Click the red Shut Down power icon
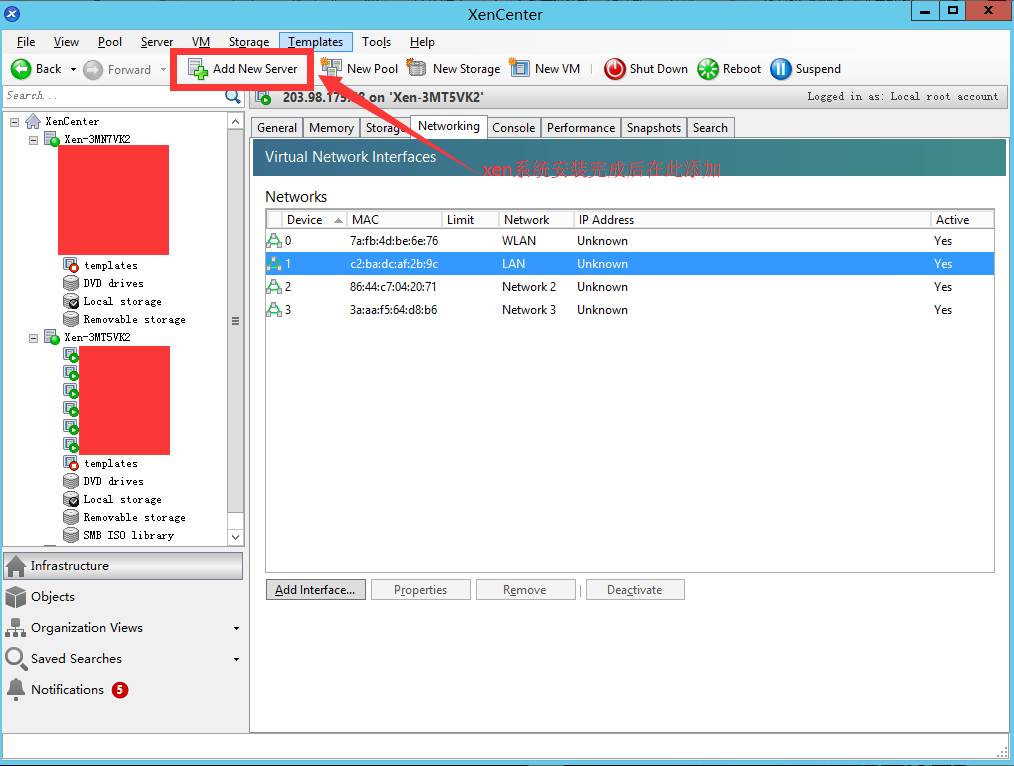The height and width of the screenshot is (766, 1014). pos(614,69)
